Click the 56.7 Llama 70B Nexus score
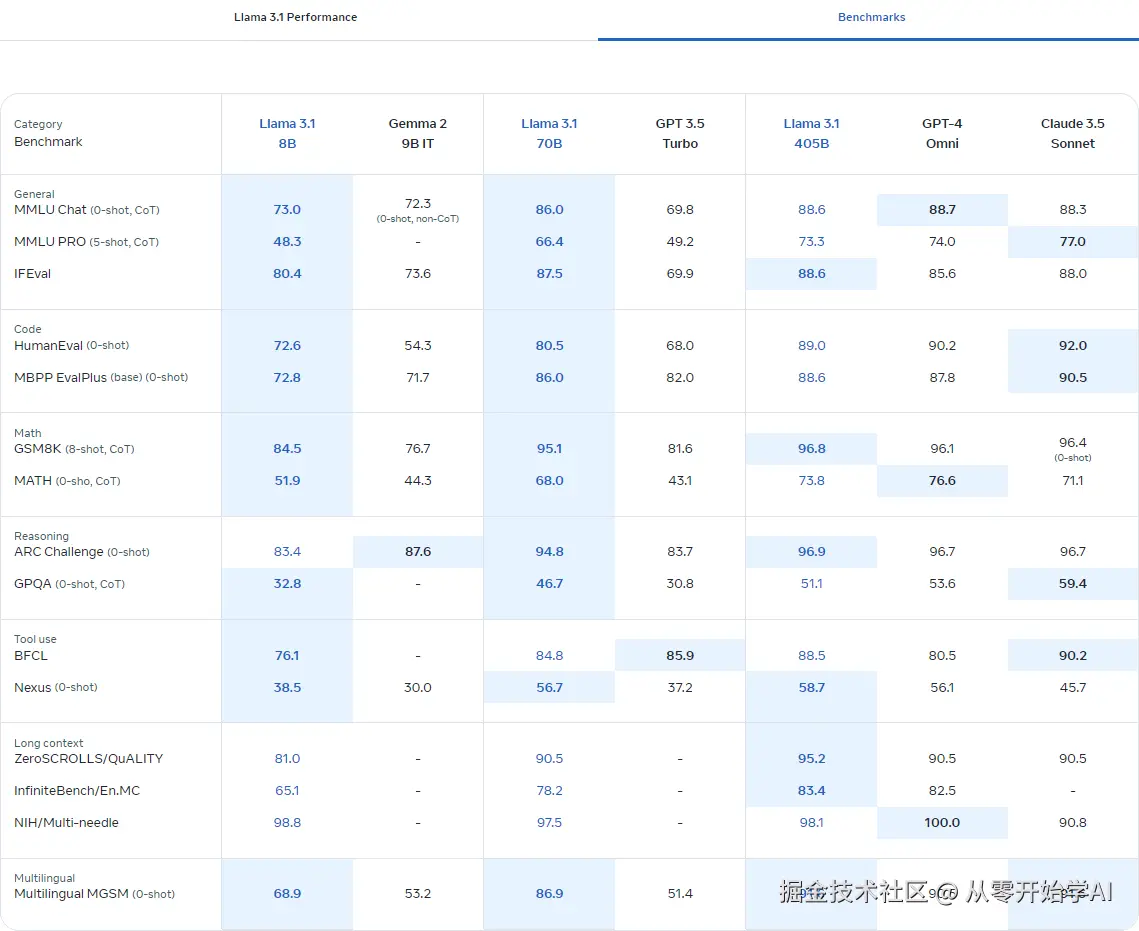This screenshot has height=931, width=1139. tap(549, 688)
